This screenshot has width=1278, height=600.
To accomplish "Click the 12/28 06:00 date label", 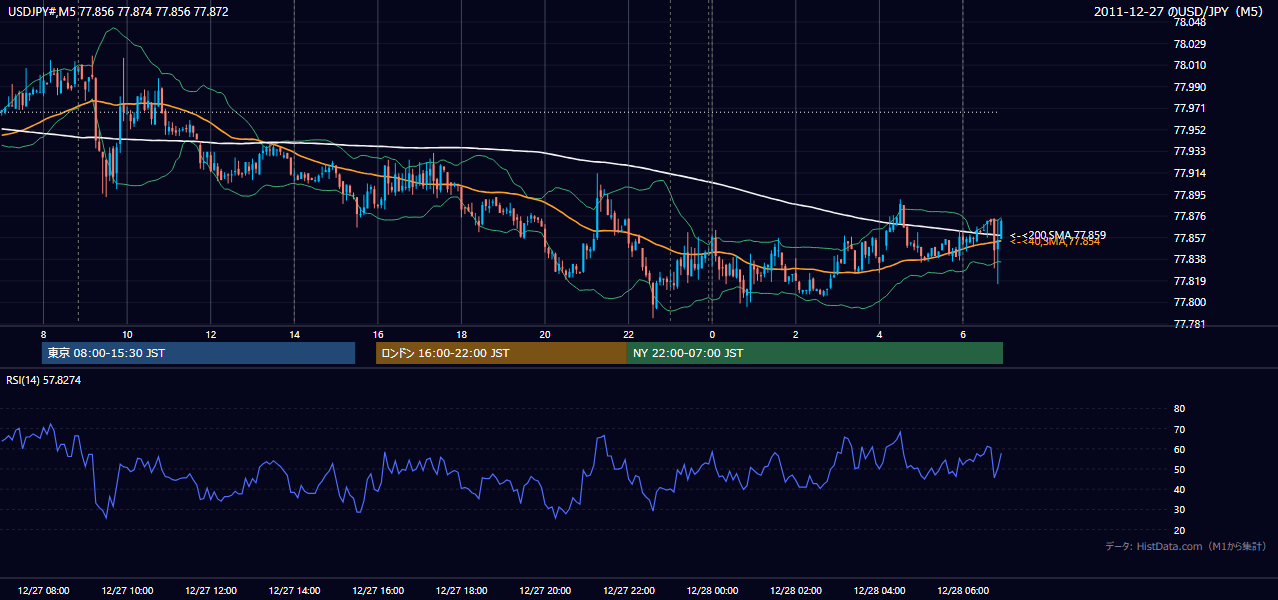I will pyautogui.click(x=962, y=591).
